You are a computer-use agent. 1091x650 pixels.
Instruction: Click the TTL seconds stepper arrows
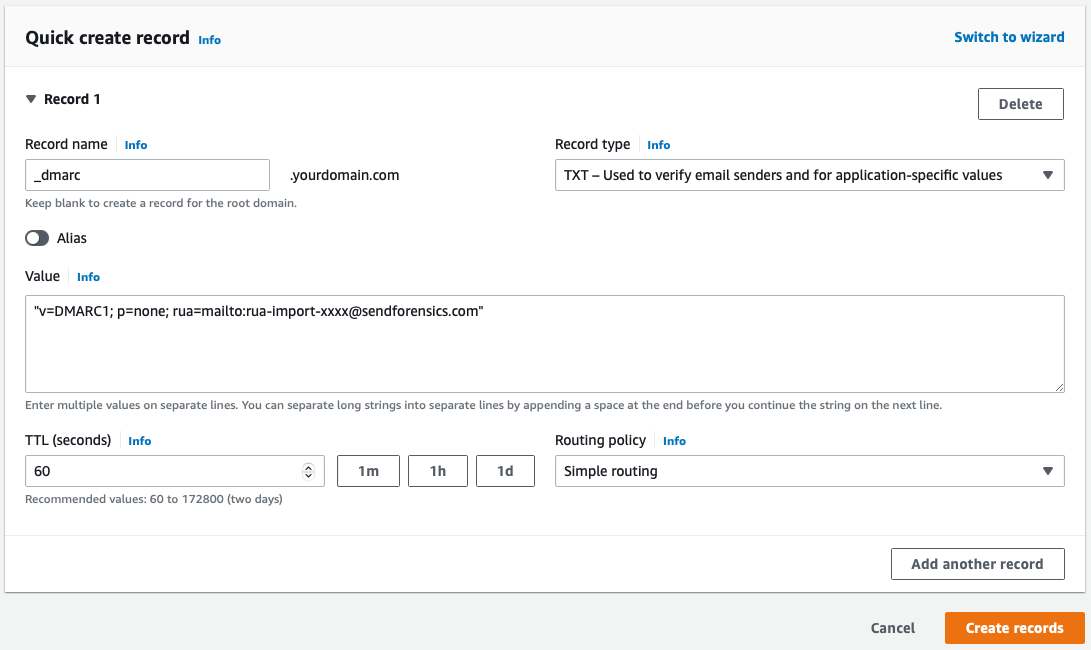(x=308, y=471)
